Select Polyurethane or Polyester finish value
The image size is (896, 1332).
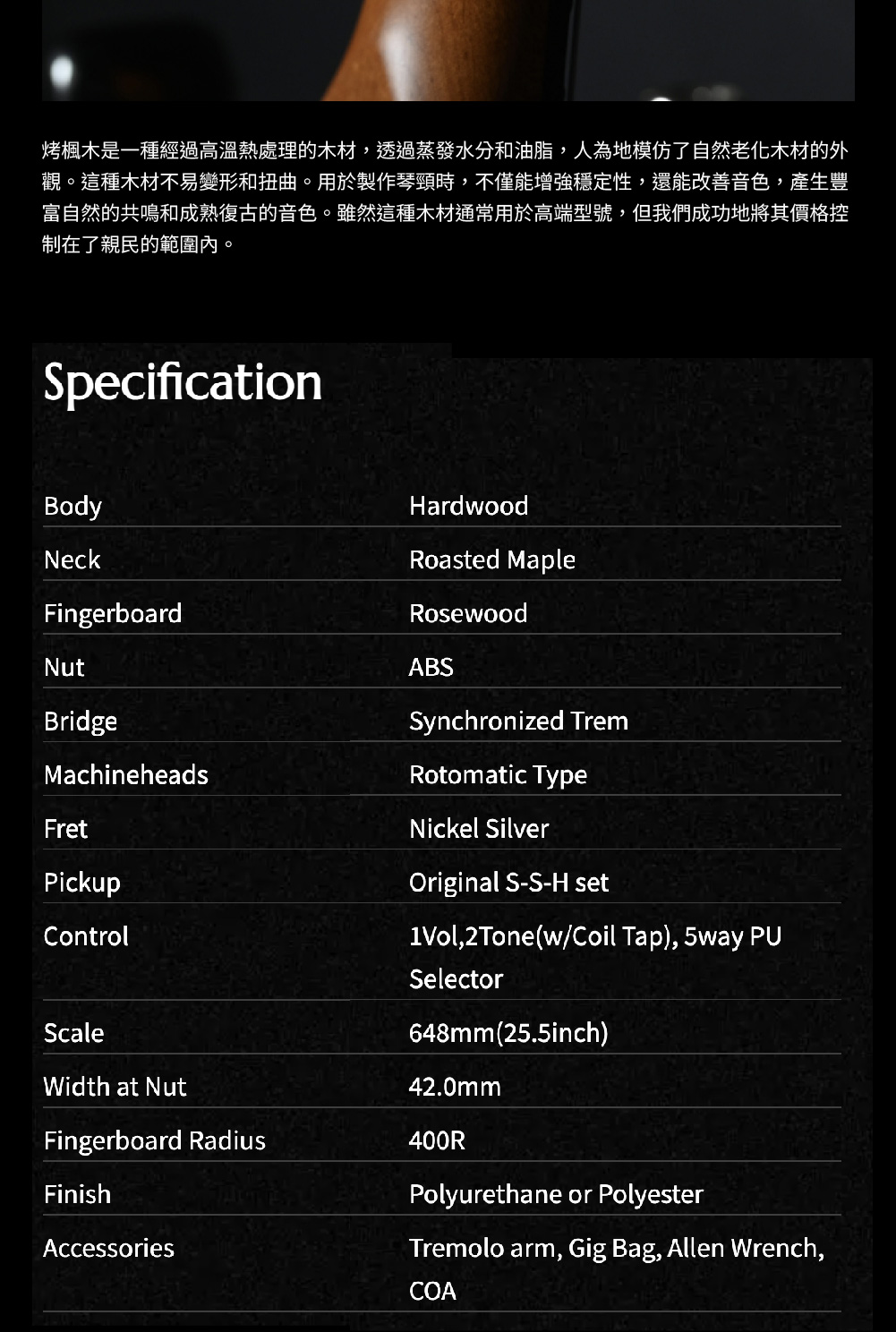[x=556, y=1193]
